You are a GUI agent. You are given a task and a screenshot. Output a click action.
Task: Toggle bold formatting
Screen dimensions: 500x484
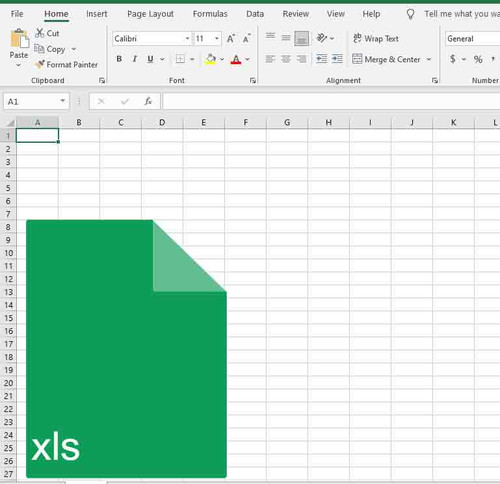(119, 59)
